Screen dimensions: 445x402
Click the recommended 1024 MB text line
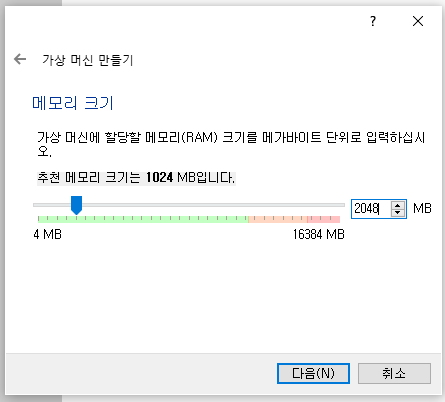click(x=136, y=178)
